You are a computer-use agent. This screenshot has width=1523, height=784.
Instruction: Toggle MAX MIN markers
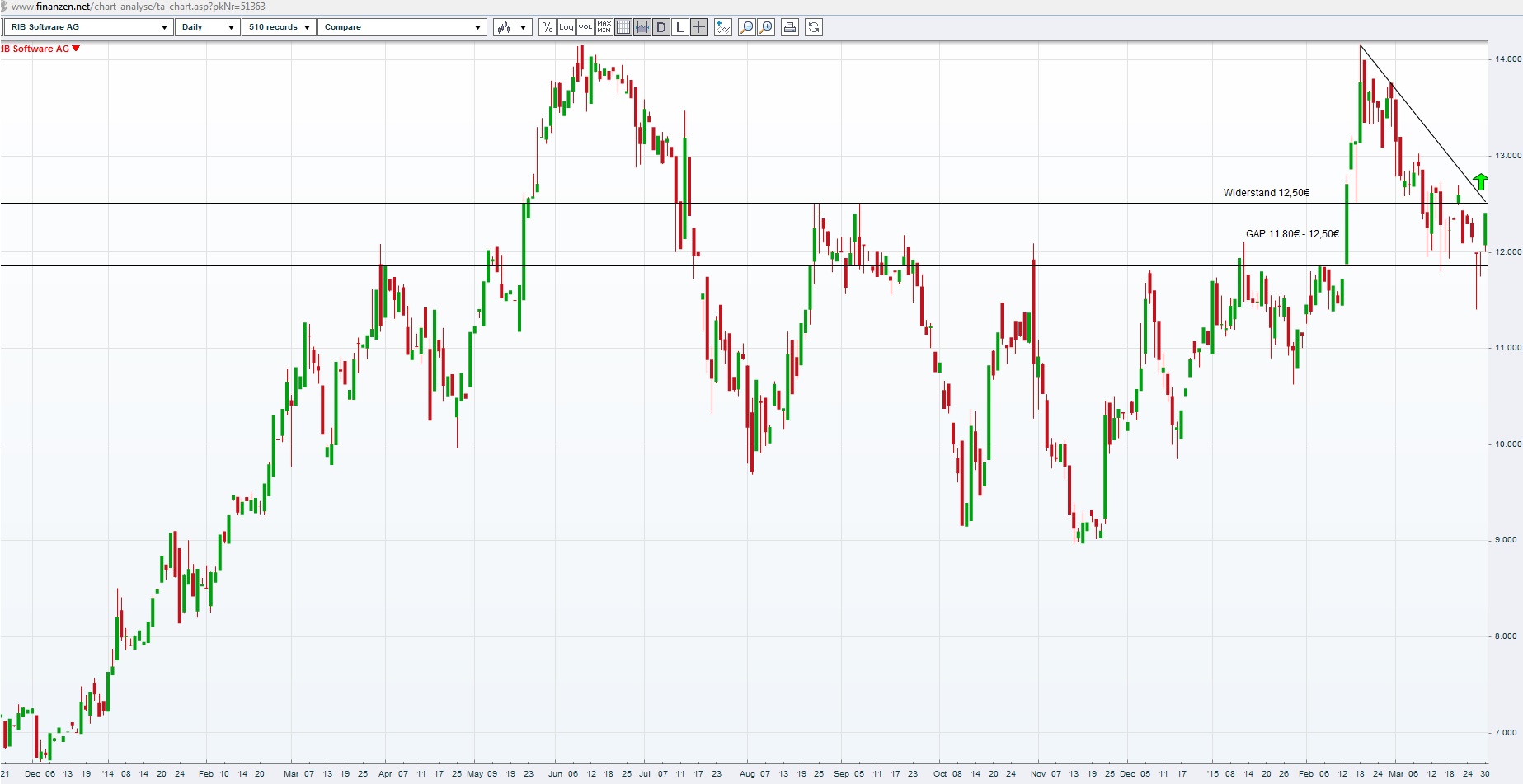point(604,27)
